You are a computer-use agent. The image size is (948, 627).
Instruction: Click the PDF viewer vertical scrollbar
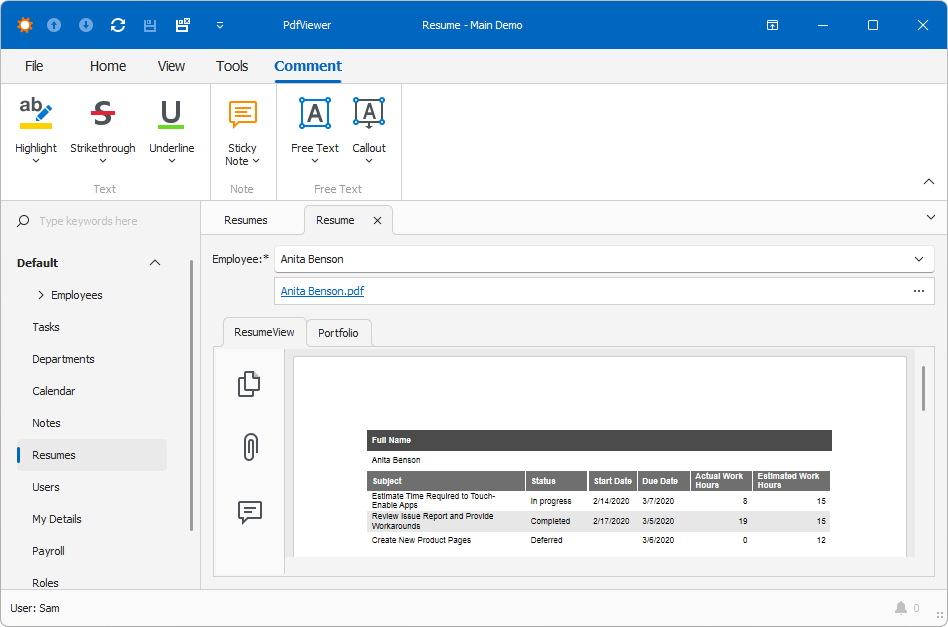[922, 388]
